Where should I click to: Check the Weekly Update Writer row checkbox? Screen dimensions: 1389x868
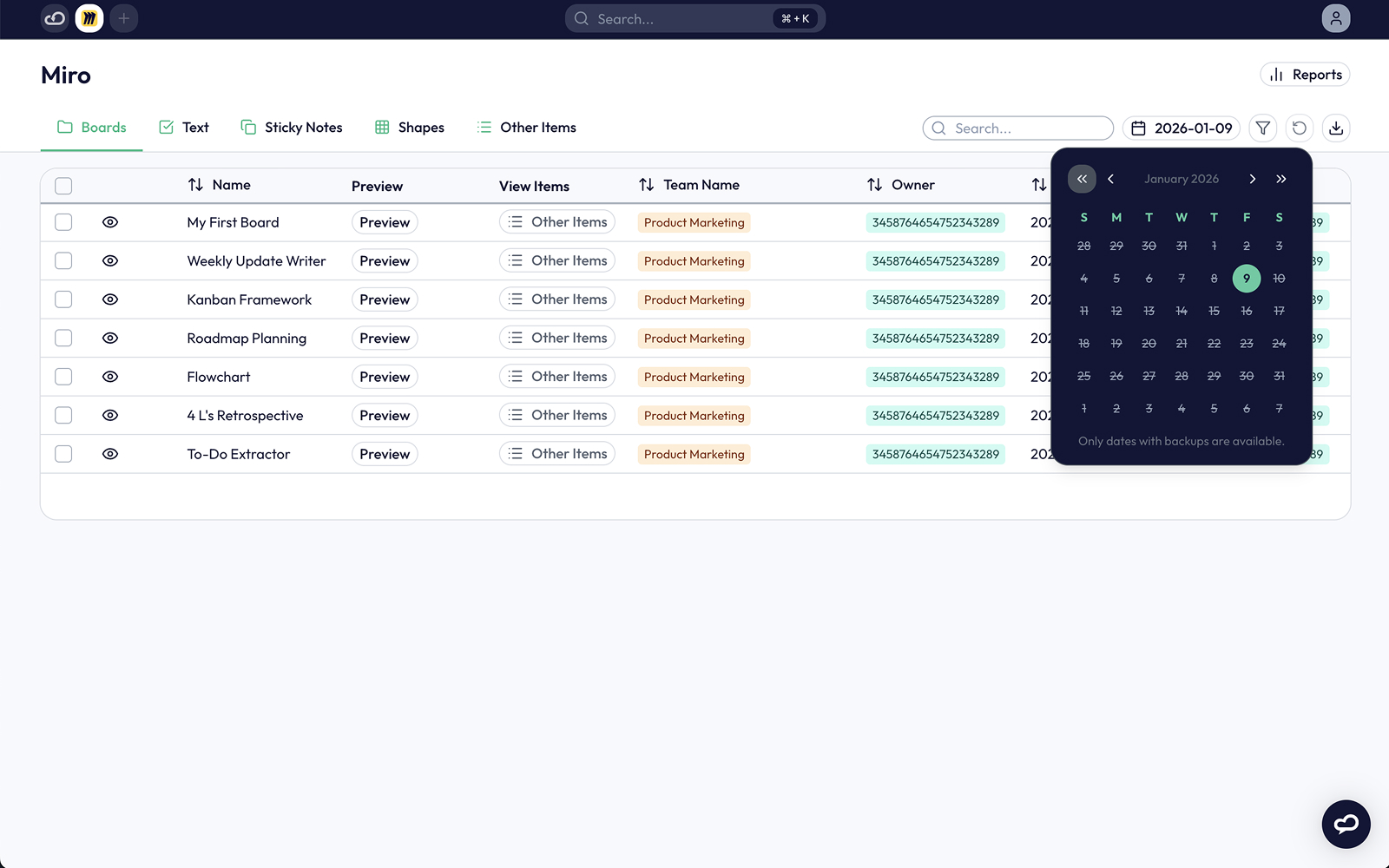click(x=63, y=260)
